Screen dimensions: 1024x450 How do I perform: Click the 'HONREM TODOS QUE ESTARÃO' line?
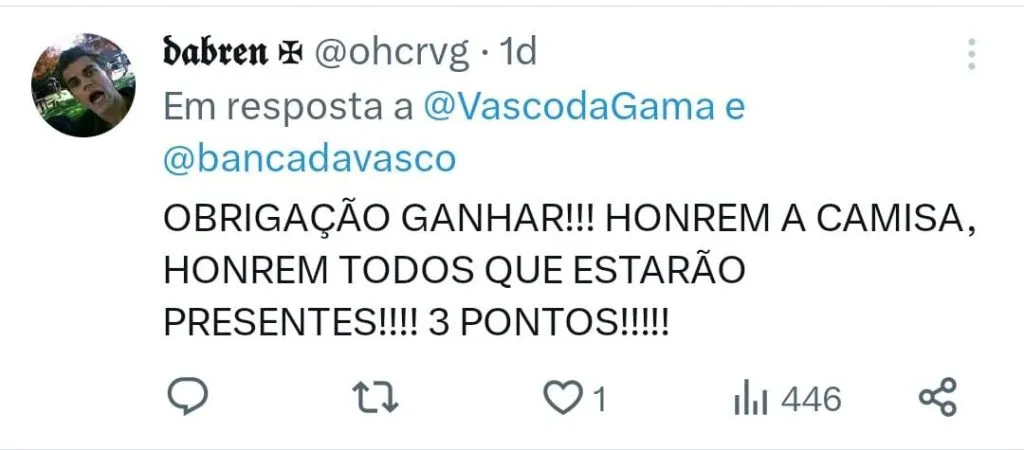pyautogui.click(x=455, y=271)
